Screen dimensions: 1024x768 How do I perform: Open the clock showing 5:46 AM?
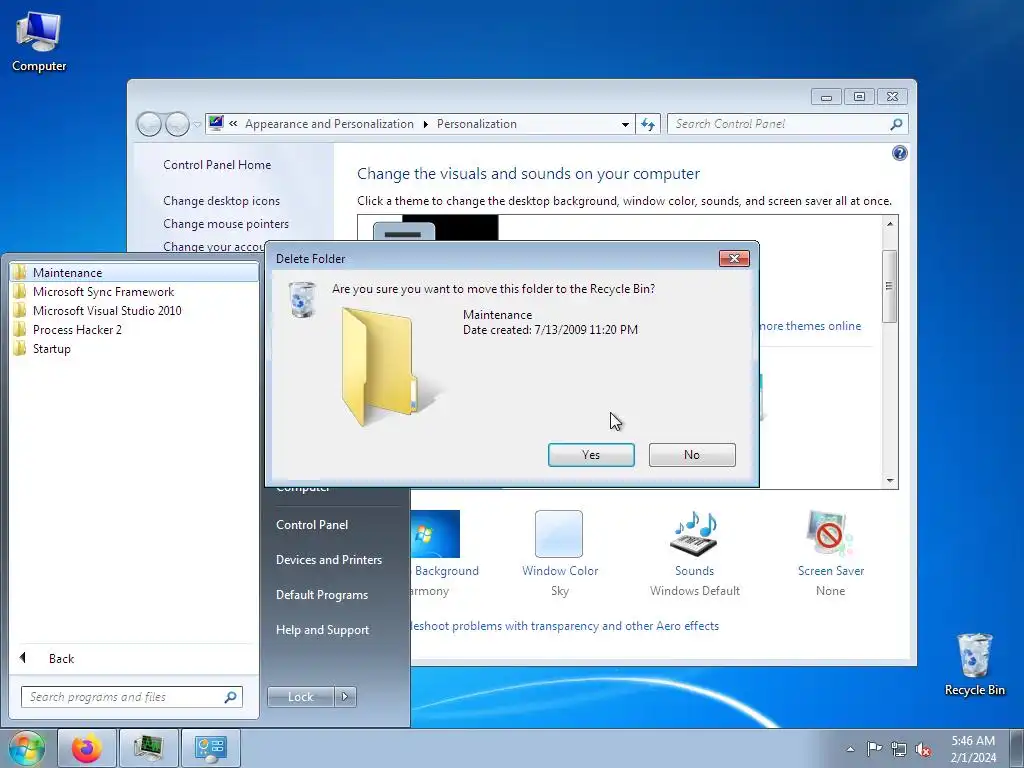[x=973, y=749]
